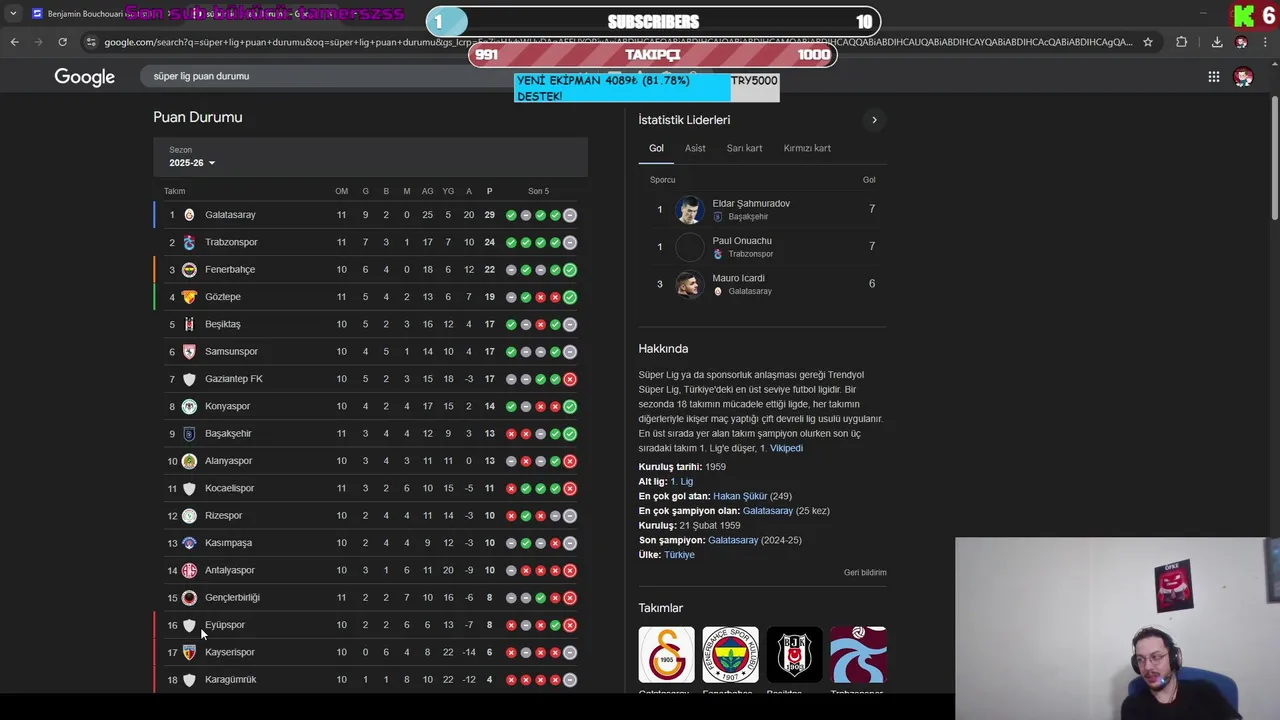The height and width of the screenshot is (720, 1280).
Task: Open the Chrome extensions puzzle icon
Action: (x=1182, y=42)
